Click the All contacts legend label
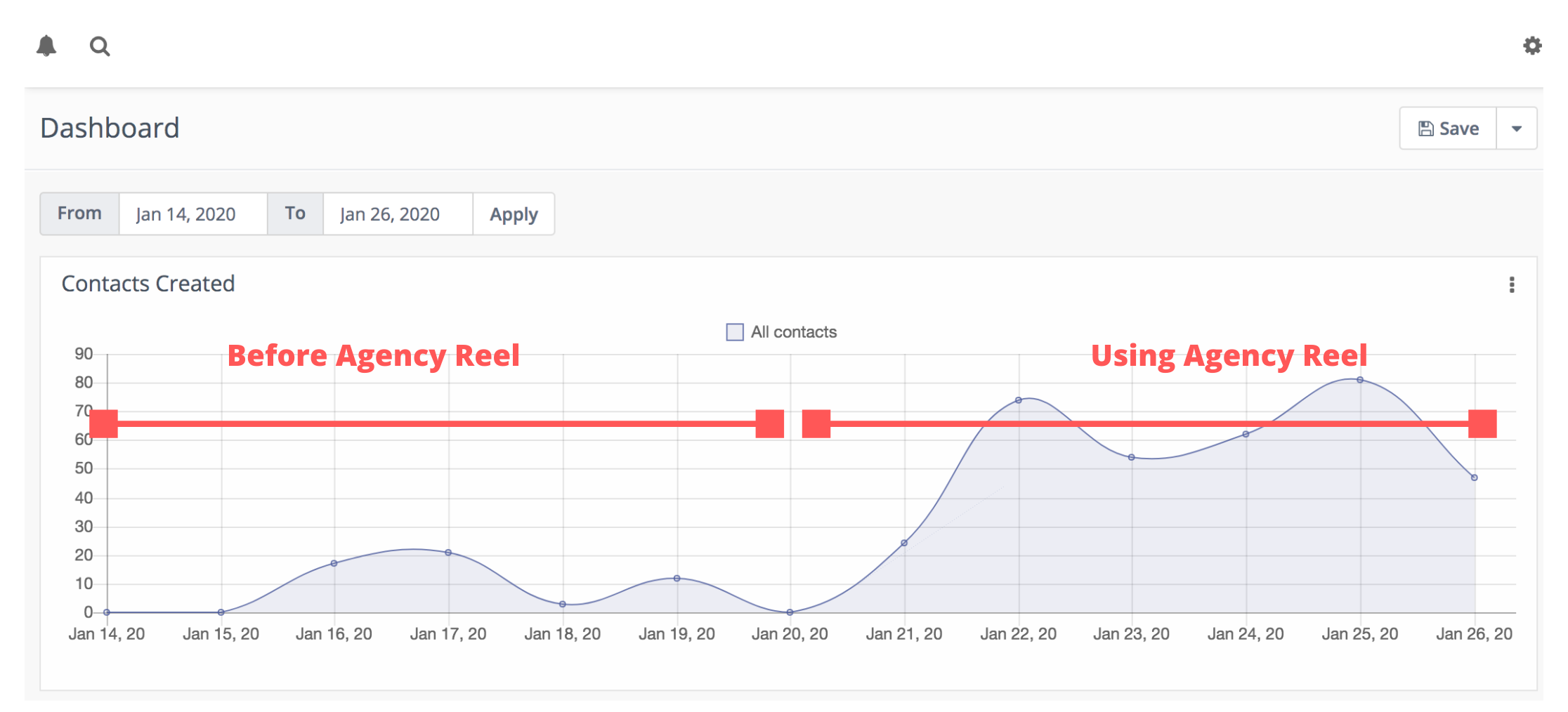Viewport: 1568px width, 712px height. tap(794, 332)
